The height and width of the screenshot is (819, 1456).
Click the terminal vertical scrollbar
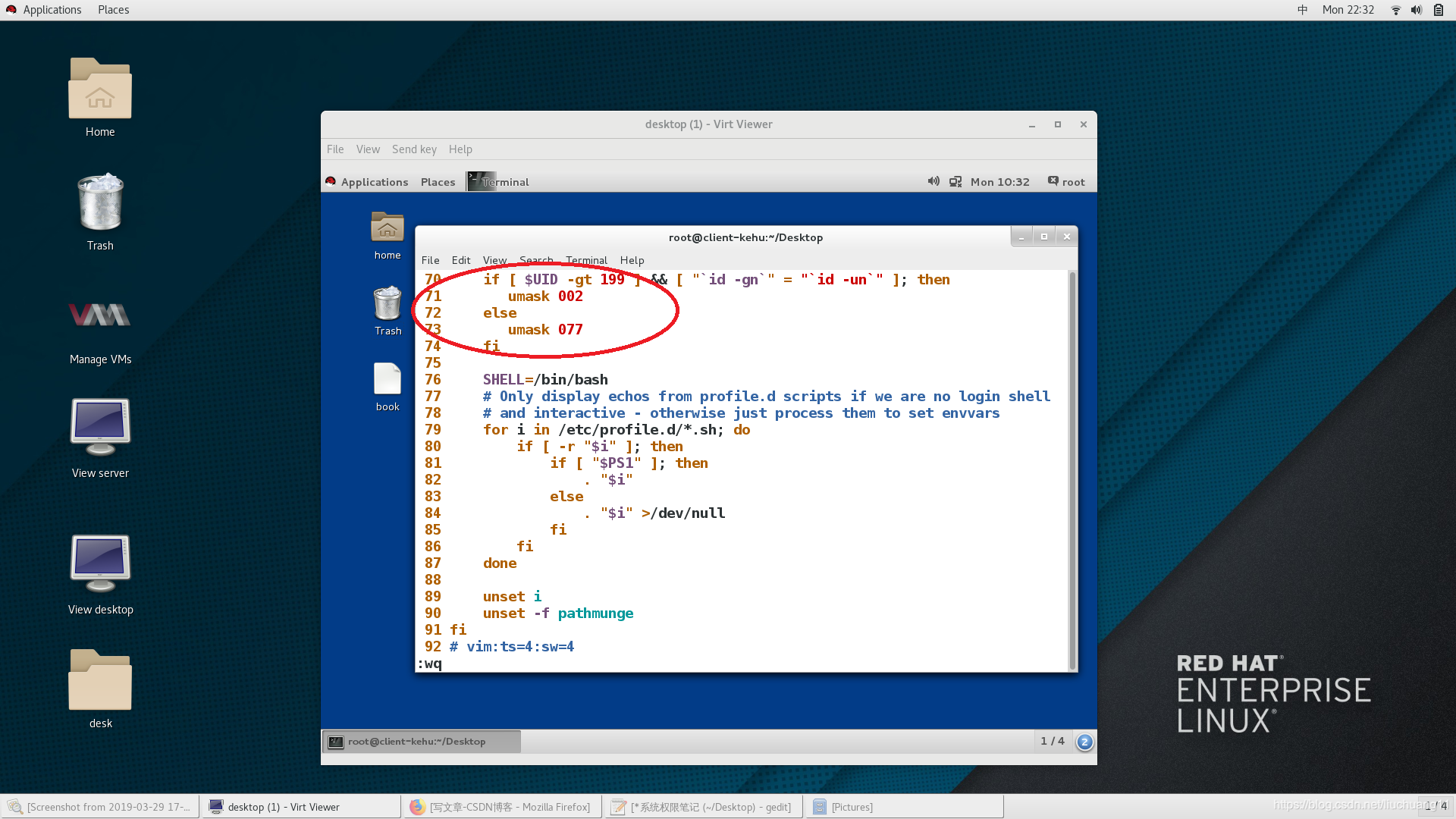coord(1072,470)
